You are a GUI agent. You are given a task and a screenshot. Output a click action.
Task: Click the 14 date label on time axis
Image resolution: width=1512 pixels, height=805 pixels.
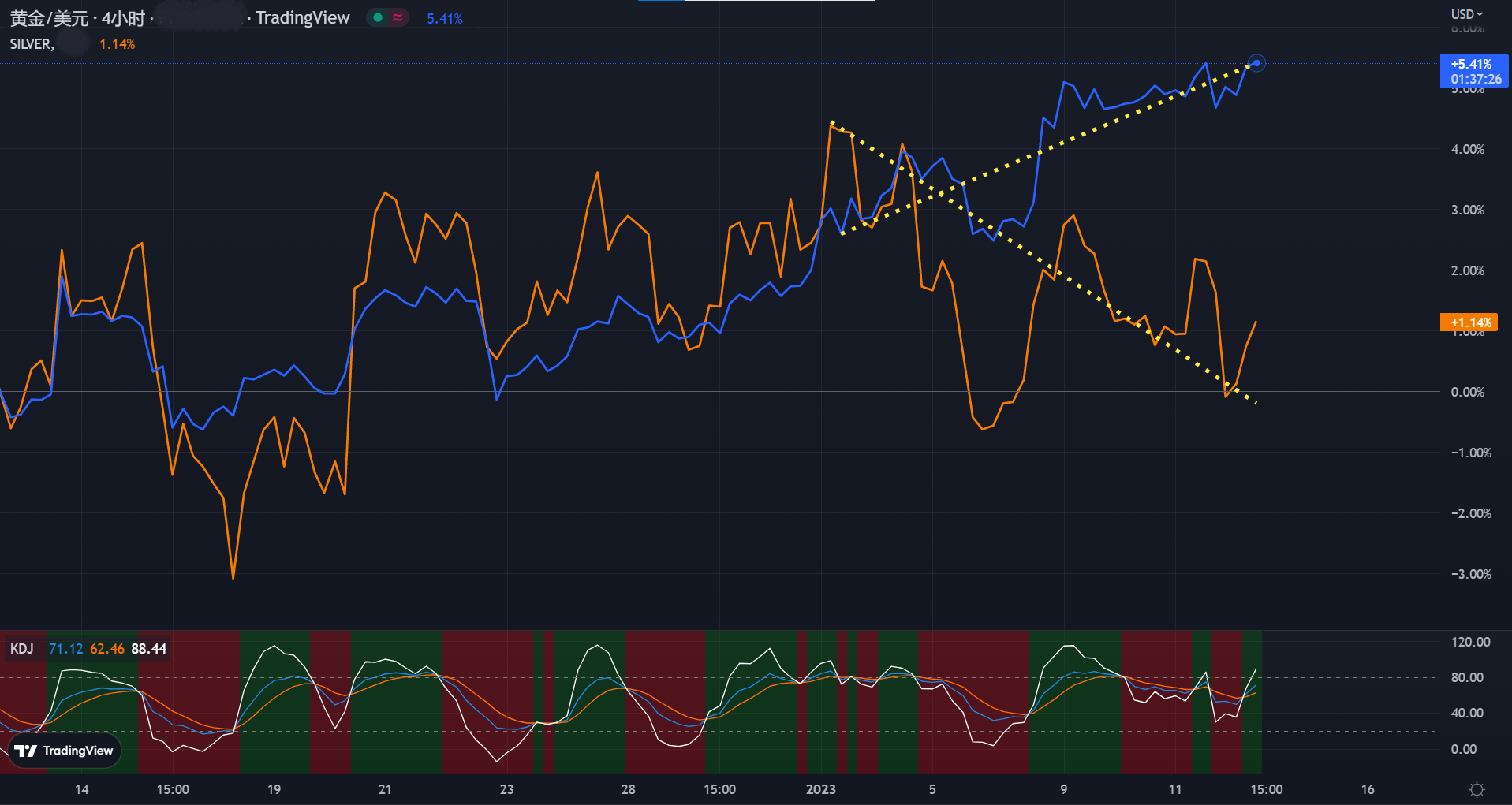[x=82, y=789]
